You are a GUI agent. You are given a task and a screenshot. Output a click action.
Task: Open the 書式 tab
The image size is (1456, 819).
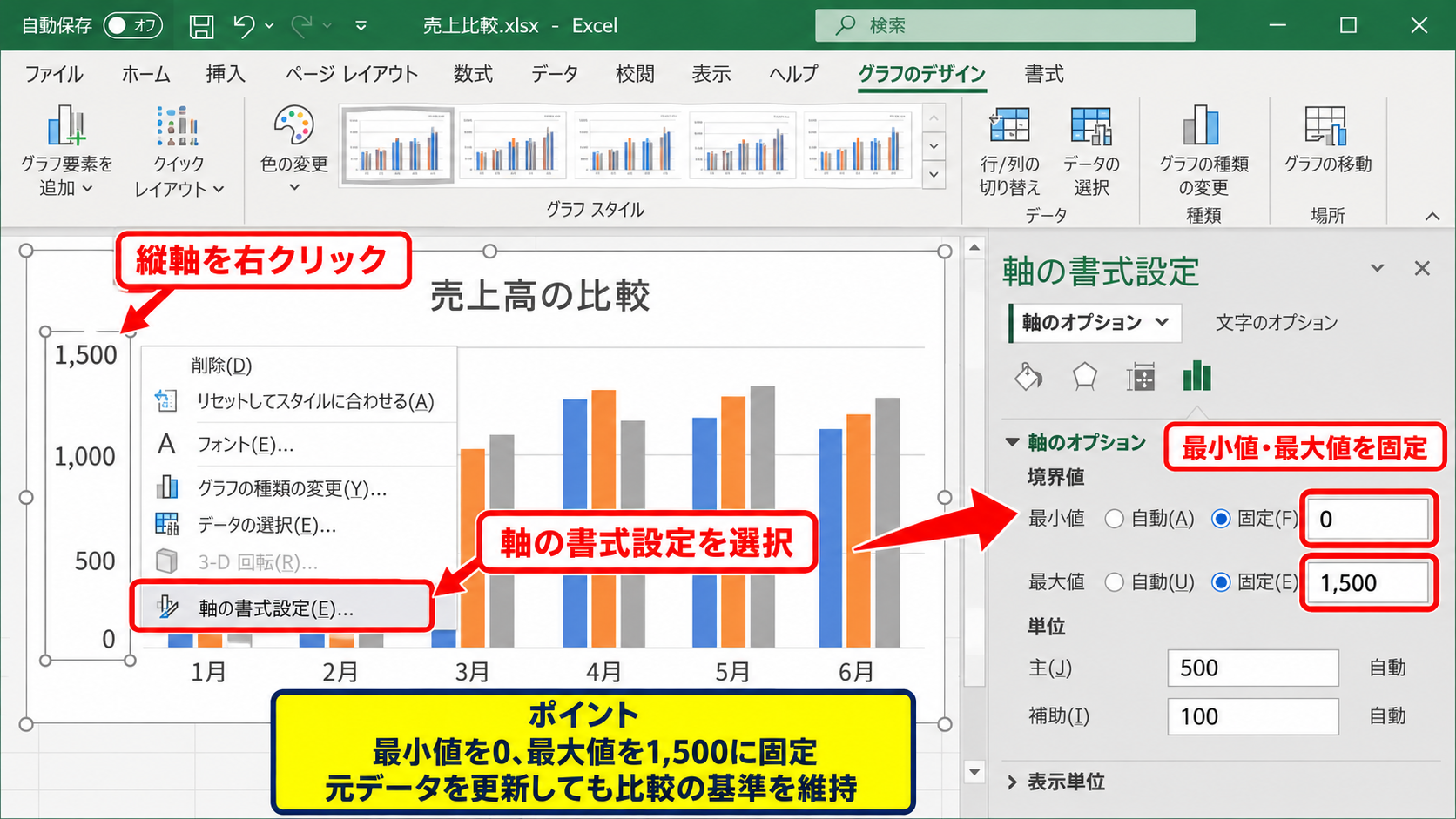(x=1044, y=74)
